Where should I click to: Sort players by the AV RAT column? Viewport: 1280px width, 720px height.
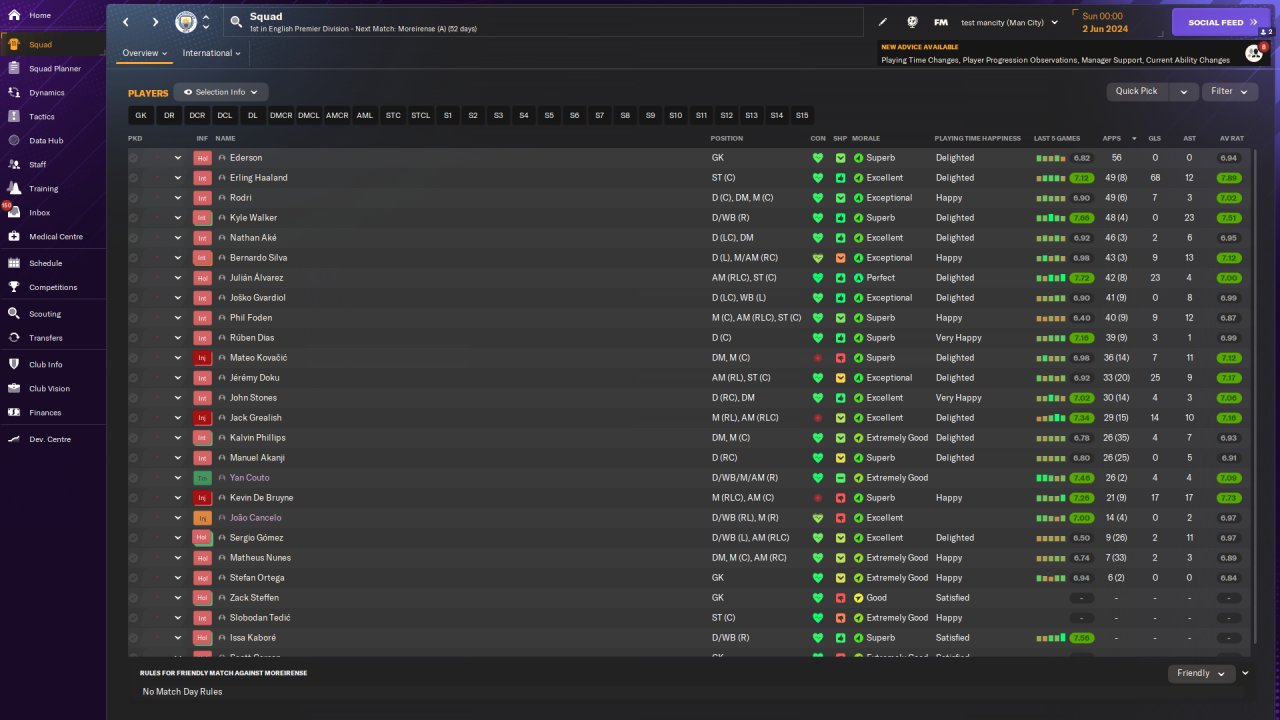[1231, 138]
